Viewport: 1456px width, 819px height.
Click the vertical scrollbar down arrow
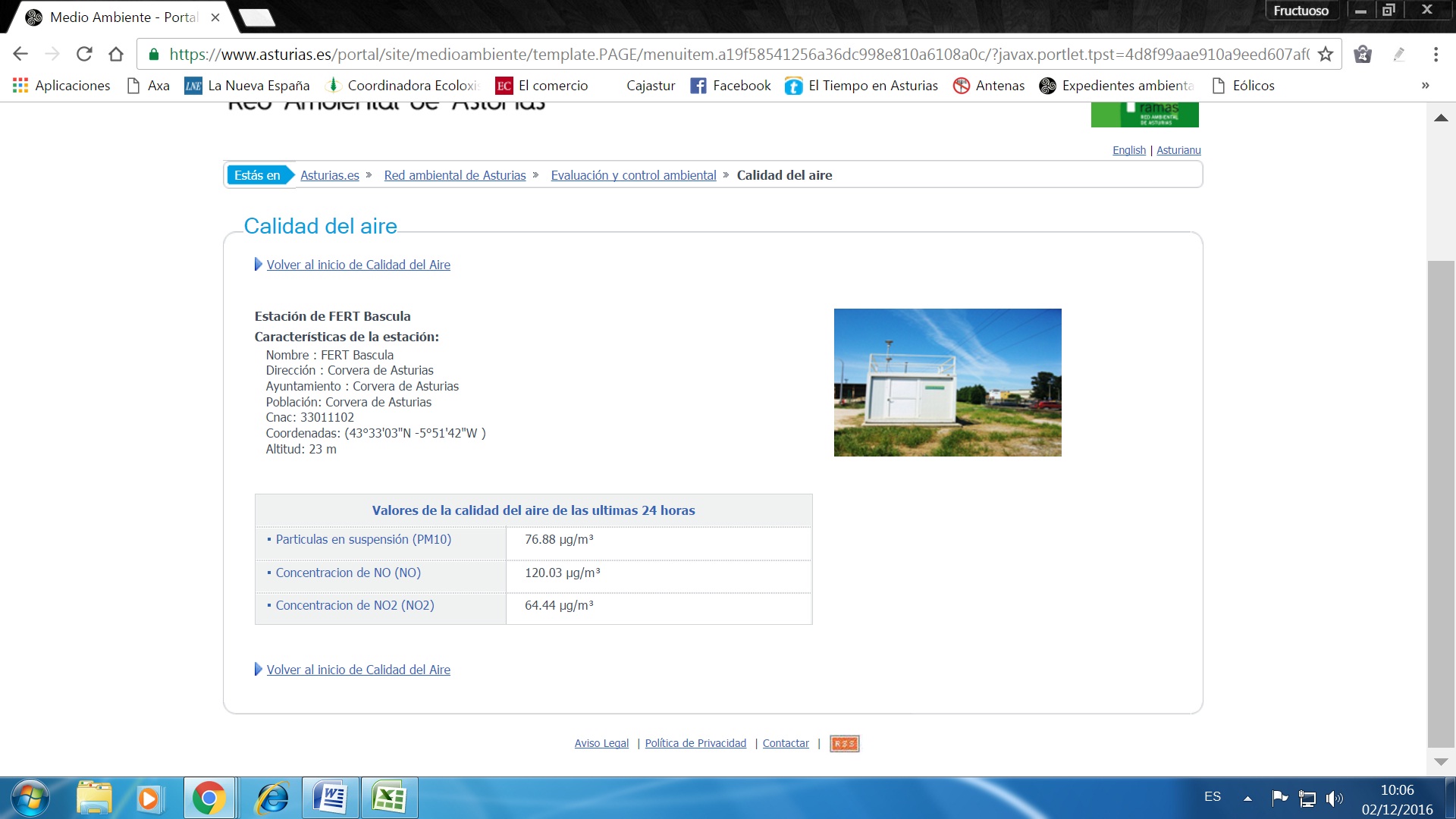click(x=1441, y=761)
